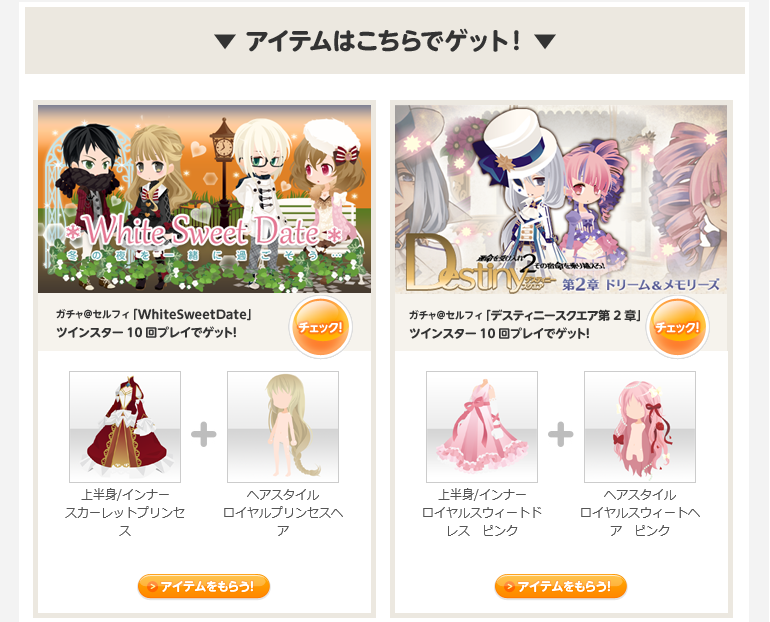
Task: Click アイテムをもらう! under scarlet princess set
Action: [204, 586]
